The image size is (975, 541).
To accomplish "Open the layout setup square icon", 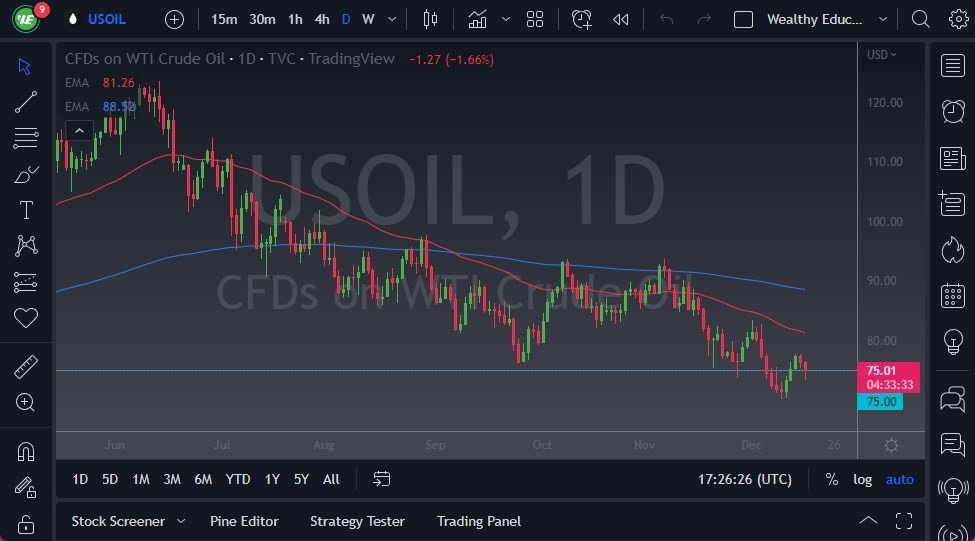I will point(743,19).
